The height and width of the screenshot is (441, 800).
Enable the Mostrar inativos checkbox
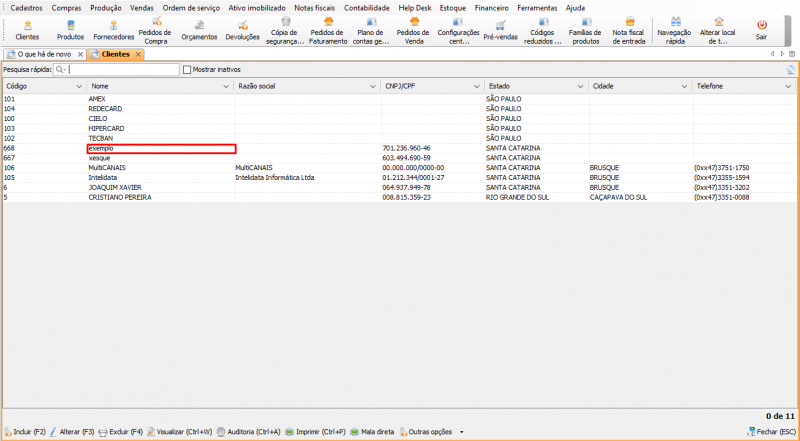(187, 69)
